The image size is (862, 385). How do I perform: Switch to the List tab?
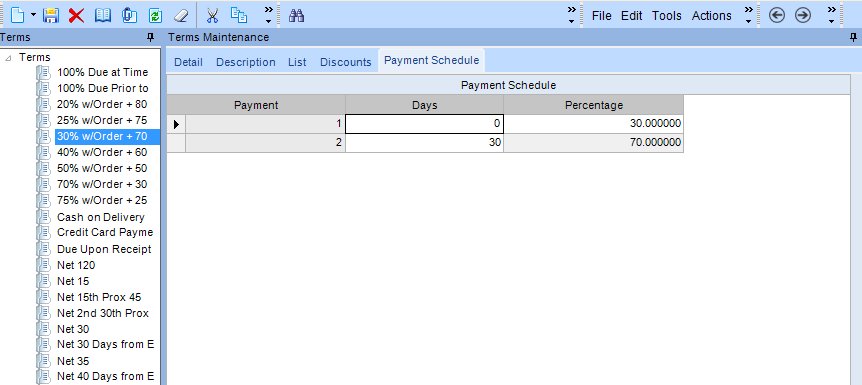tap(297, 62)
